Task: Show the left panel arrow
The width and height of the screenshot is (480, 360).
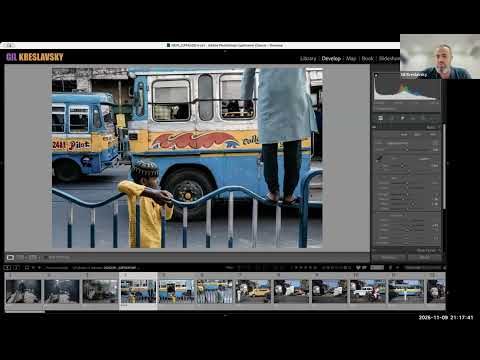Action: (x=2, y=163)
